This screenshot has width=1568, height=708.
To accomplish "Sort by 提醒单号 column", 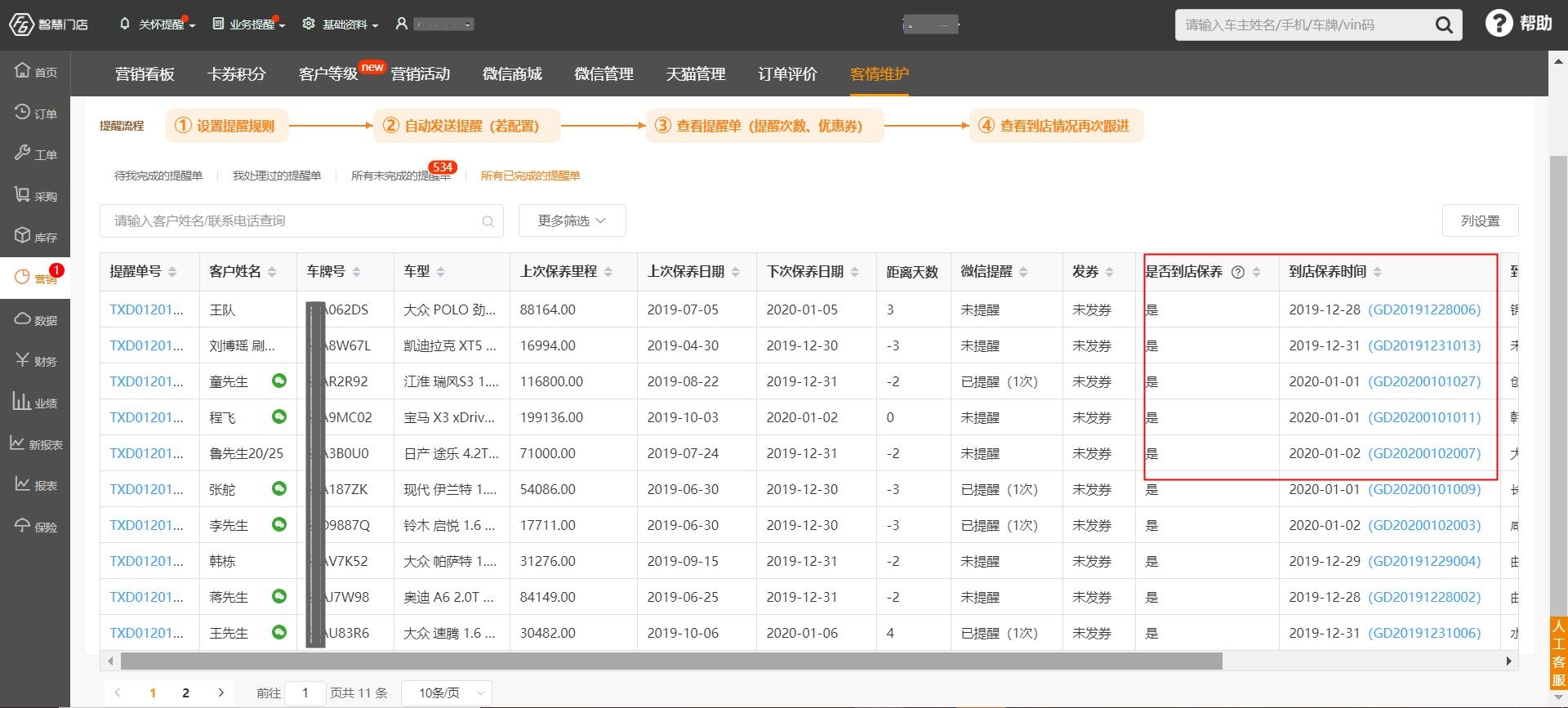I will coord(172,272).
